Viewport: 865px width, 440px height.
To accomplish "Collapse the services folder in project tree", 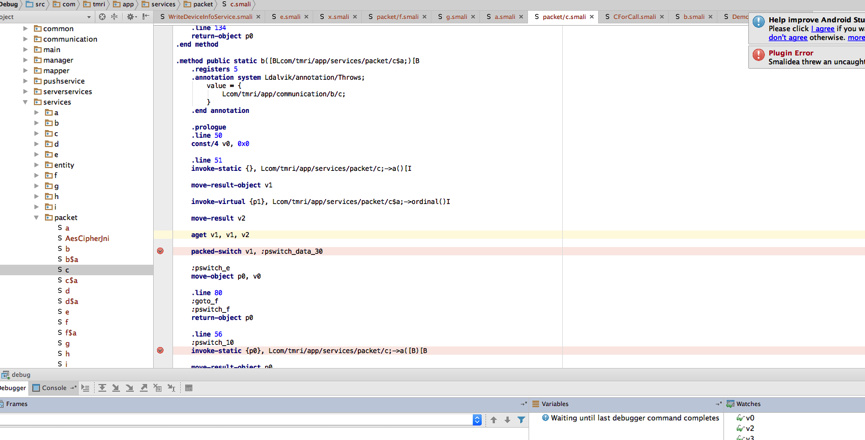I will [26, 102].
